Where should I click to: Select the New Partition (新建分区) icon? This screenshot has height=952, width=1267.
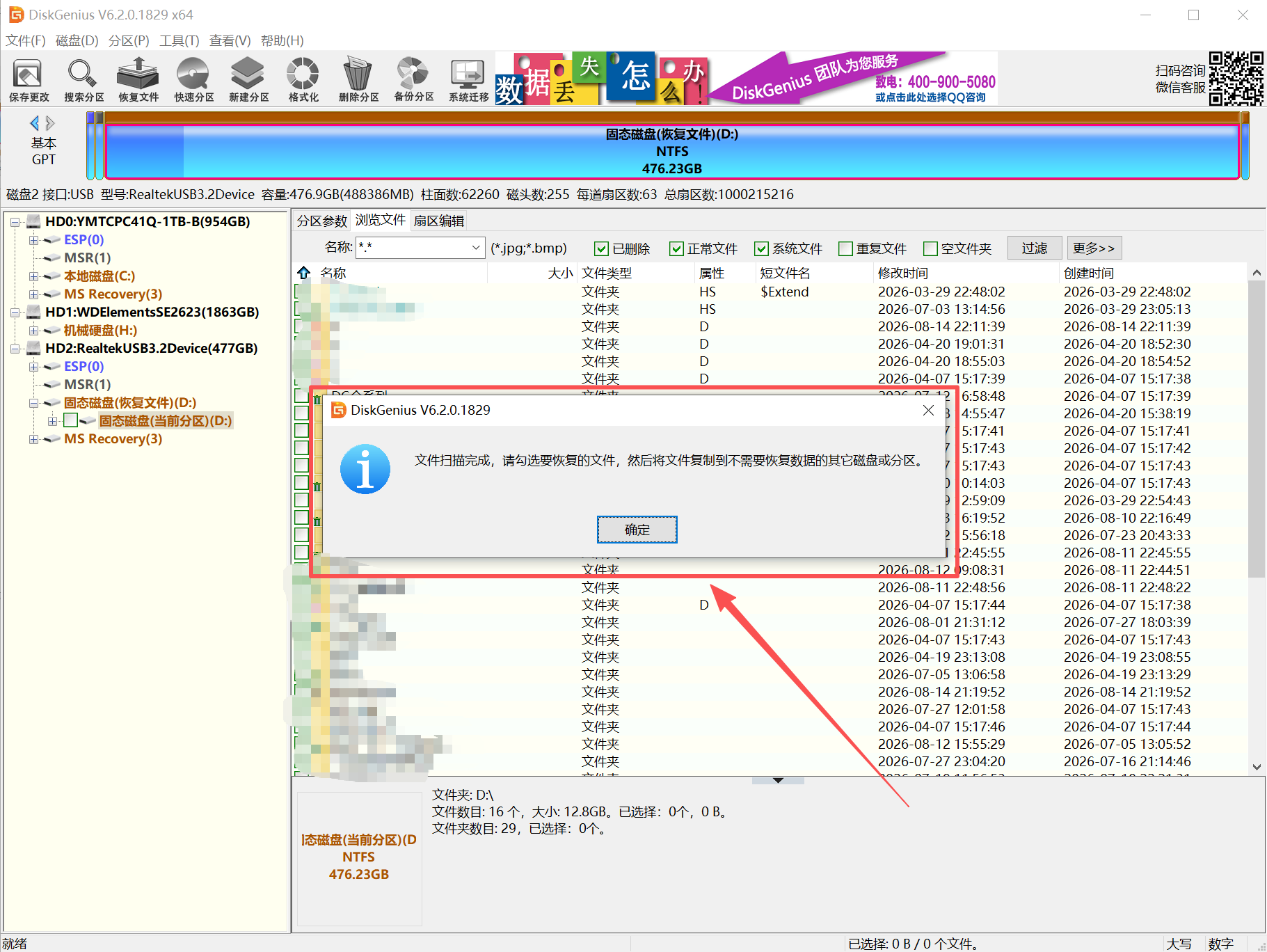(x=248, y=79)
